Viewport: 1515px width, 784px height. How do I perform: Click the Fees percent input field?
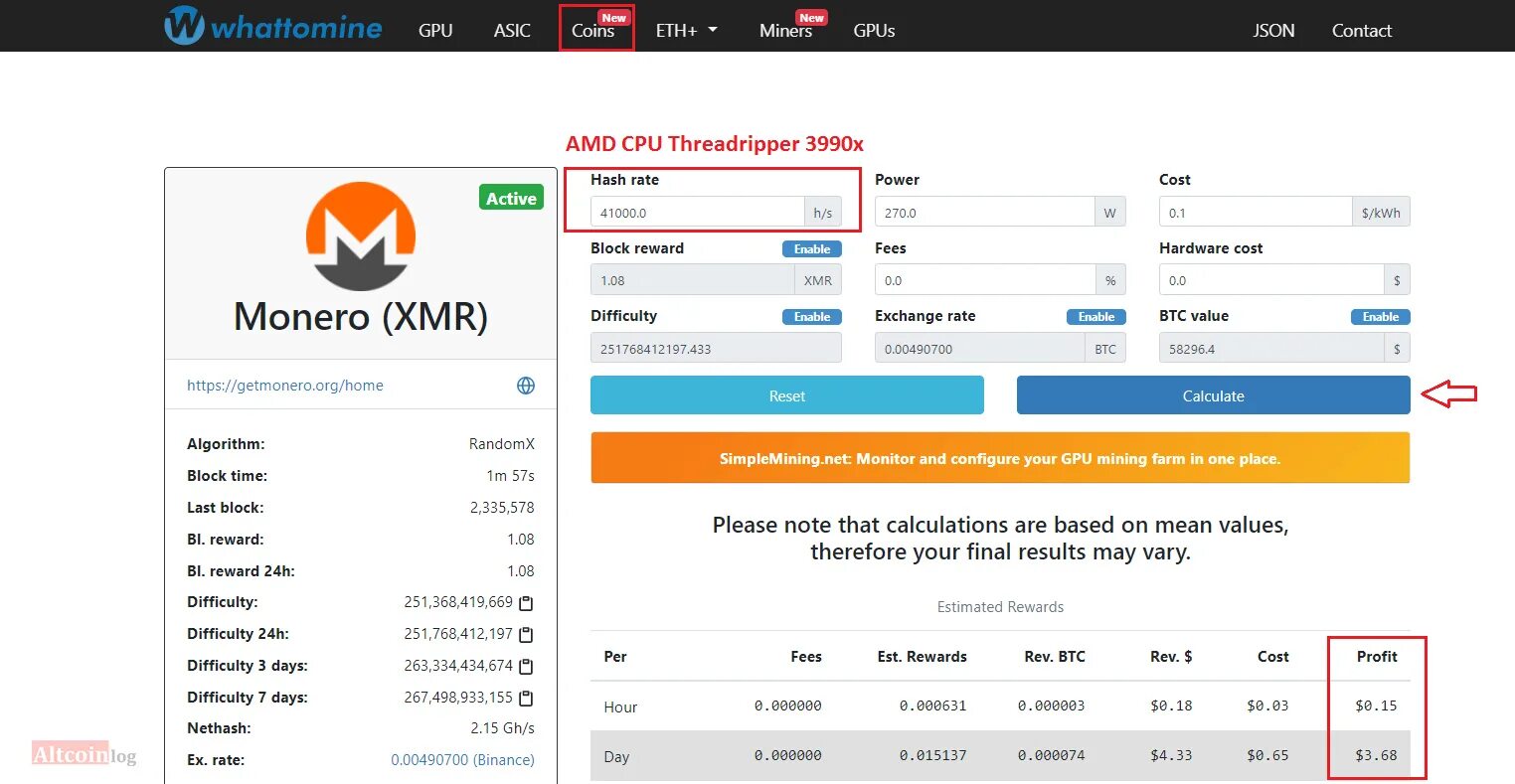point(984,280)
